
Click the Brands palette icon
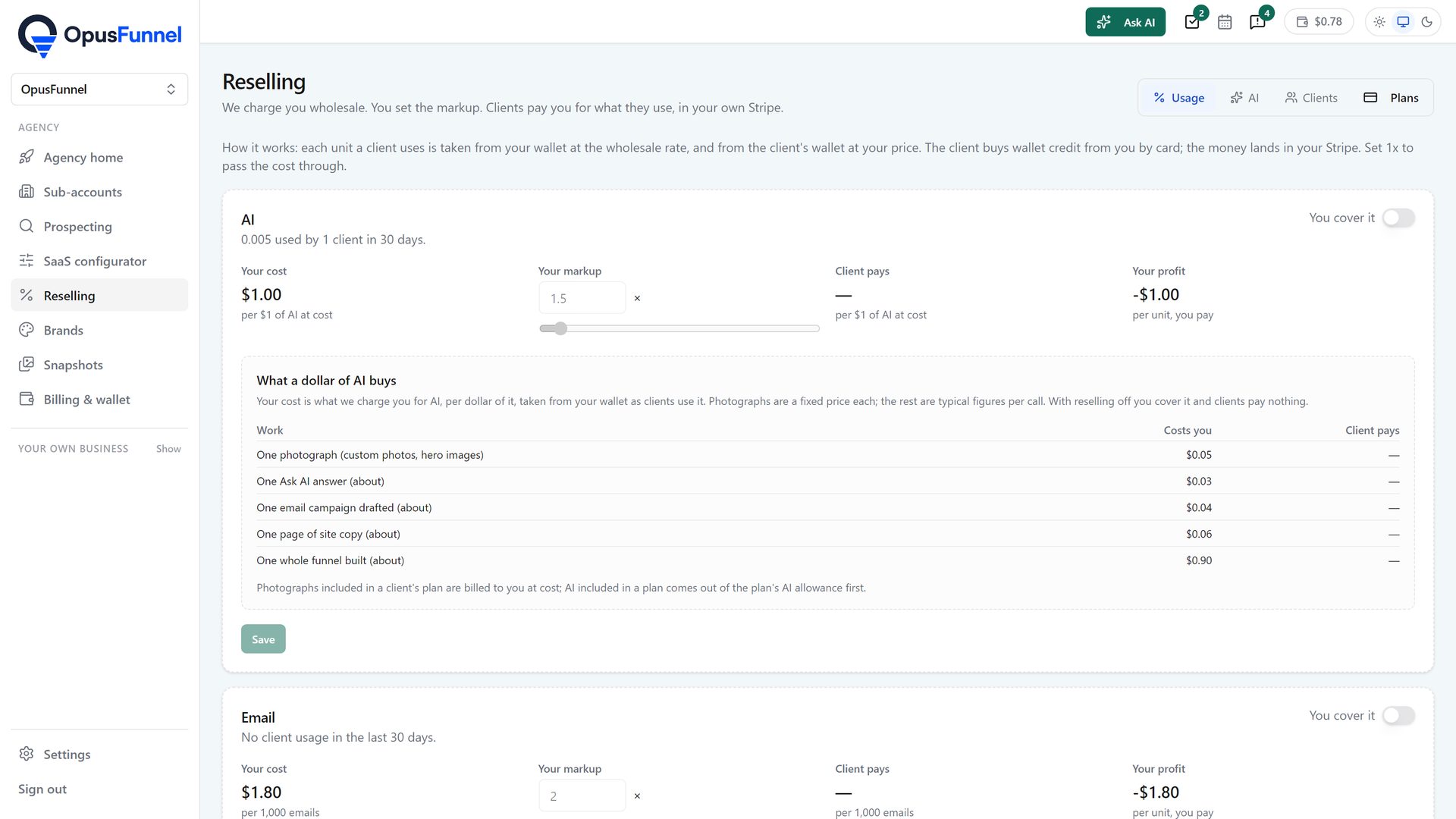point(27,330)
